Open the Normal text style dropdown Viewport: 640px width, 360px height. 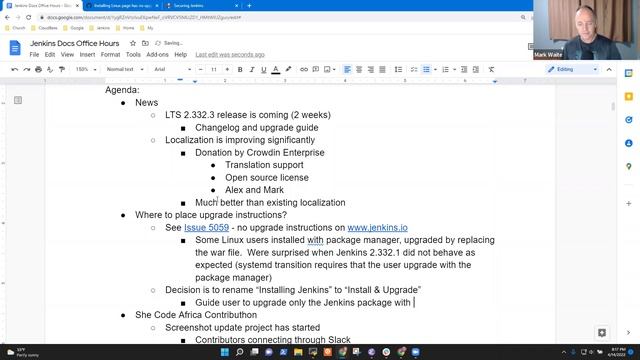125,69
